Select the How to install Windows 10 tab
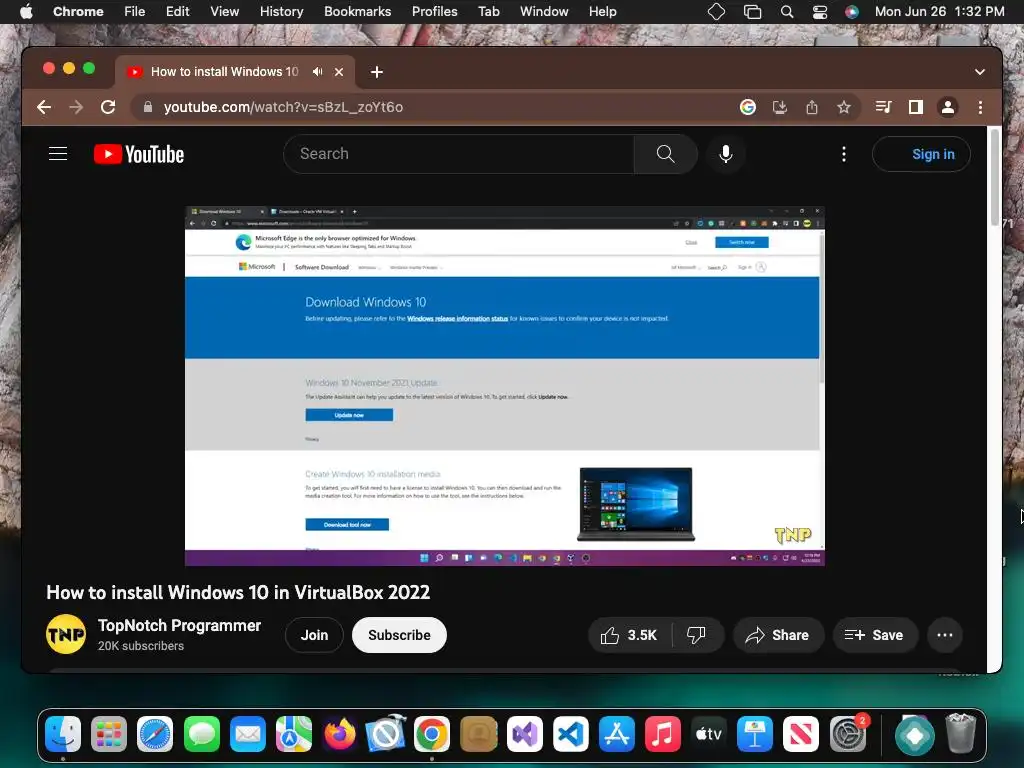This screenshot has width=1024, height=768. (x=225, y=72)
